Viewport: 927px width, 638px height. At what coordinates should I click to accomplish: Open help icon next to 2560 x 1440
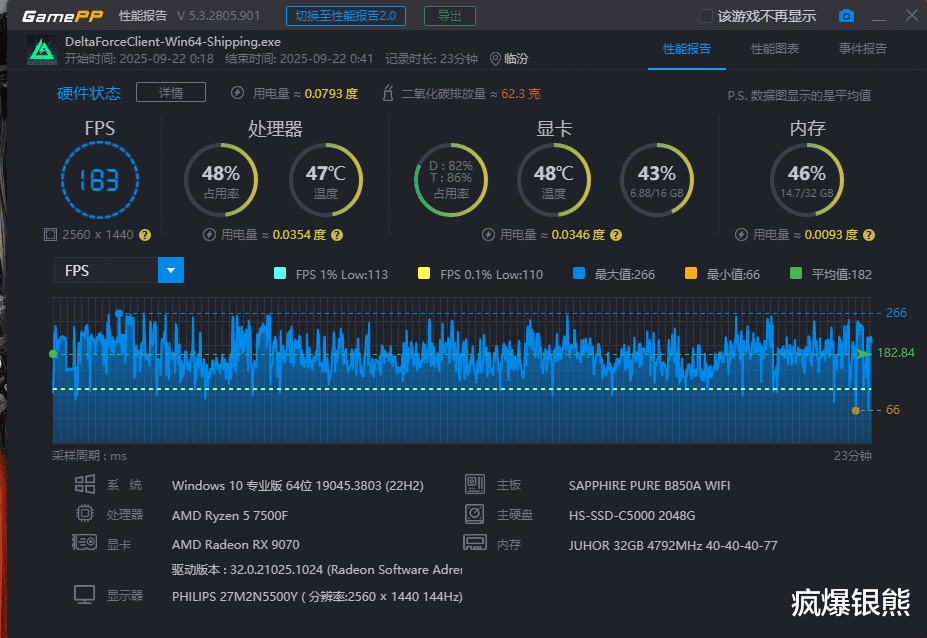(x=145, y=235)
